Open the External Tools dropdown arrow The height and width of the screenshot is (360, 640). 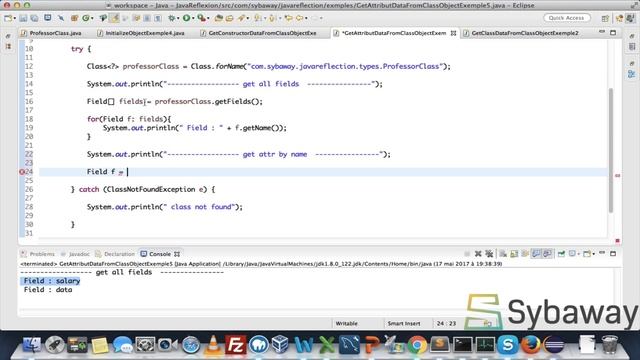tap(208, 18)
